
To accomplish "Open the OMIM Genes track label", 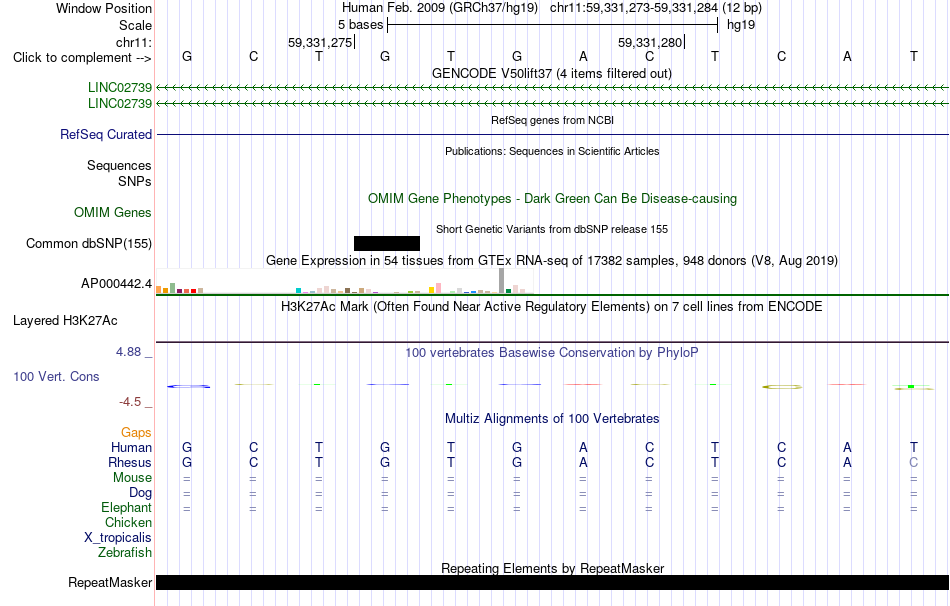I will coord(113,212).
